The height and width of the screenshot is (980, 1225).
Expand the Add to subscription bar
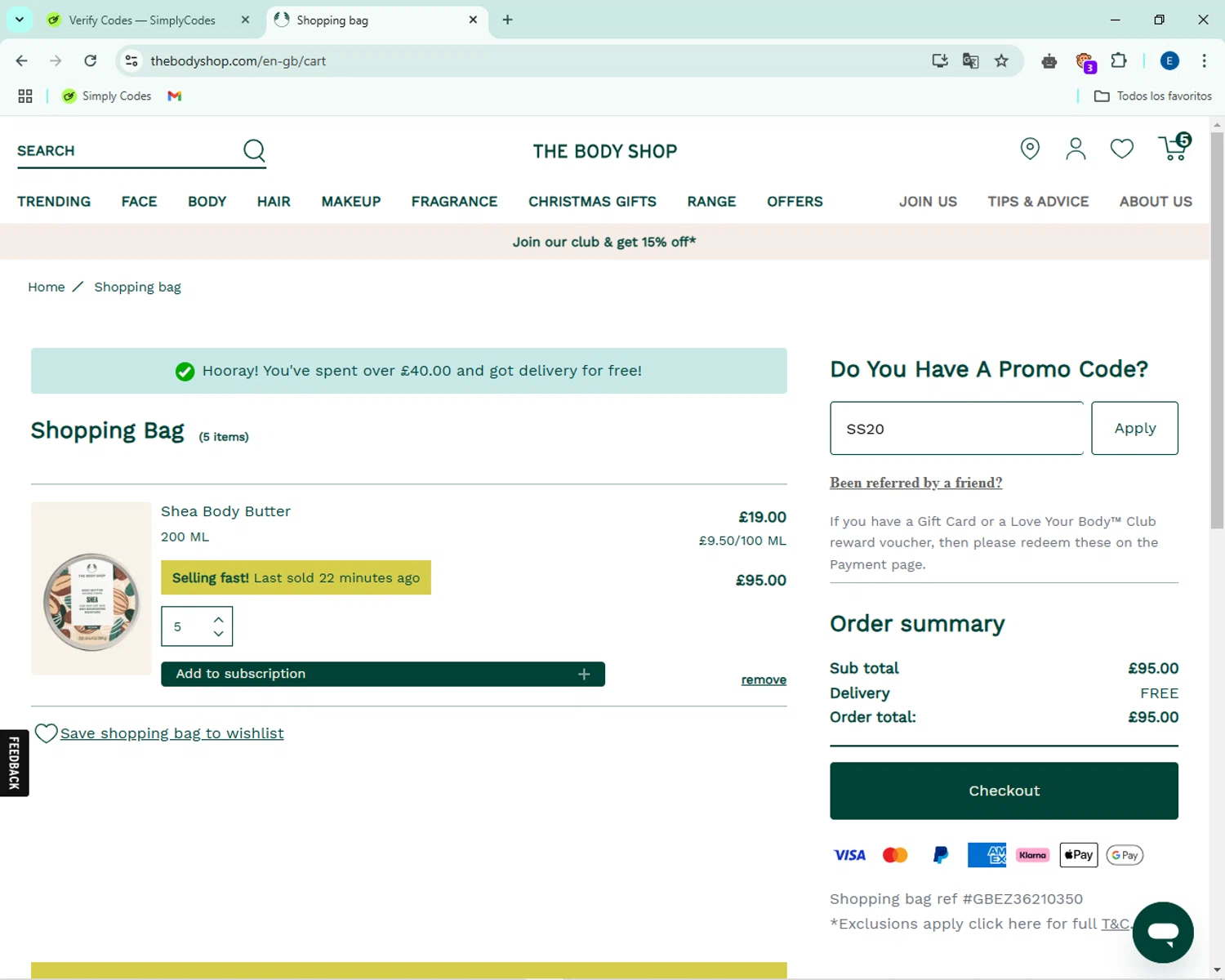[383, 674]
